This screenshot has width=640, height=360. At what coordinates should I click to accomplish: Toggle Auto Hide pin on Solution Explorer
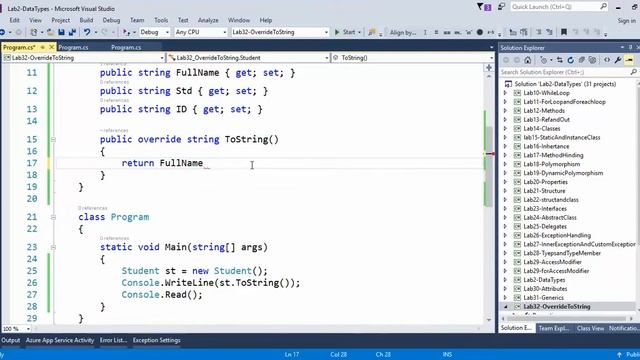tap(630, 47)
